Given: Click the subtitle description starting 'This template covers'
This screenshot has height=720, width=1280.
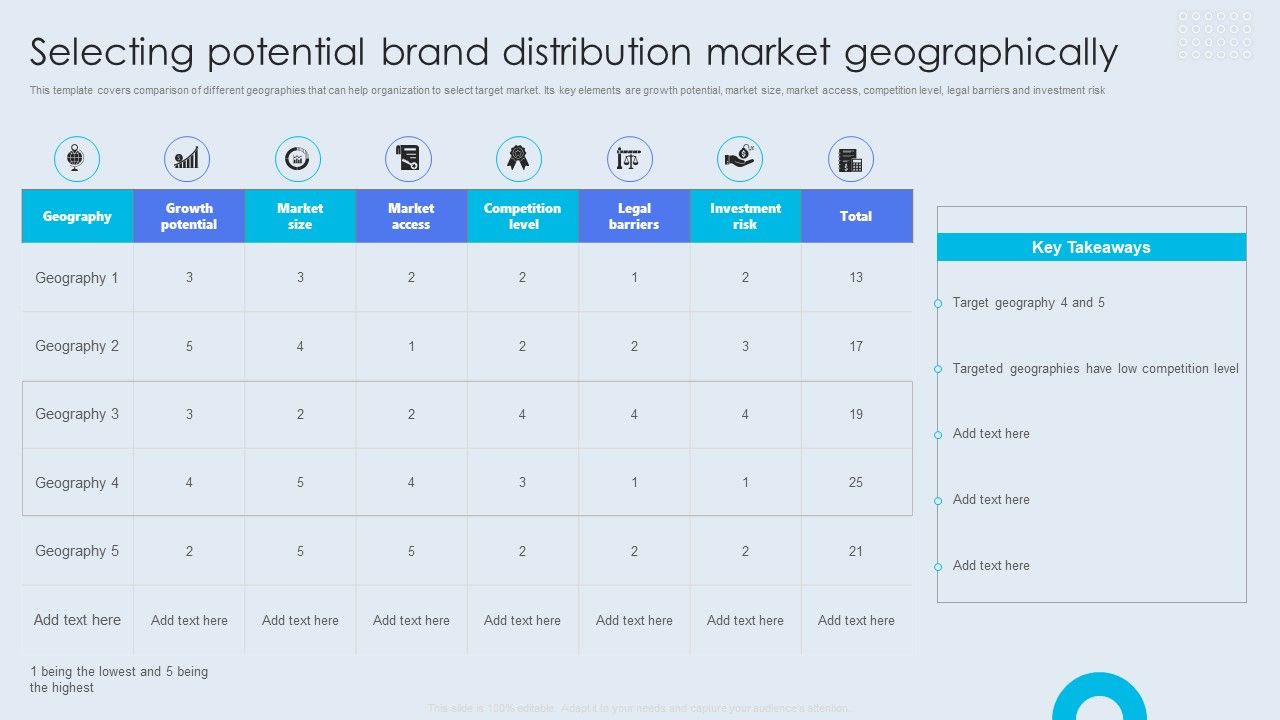Looking at the screenshot, I should coord(567,90).
